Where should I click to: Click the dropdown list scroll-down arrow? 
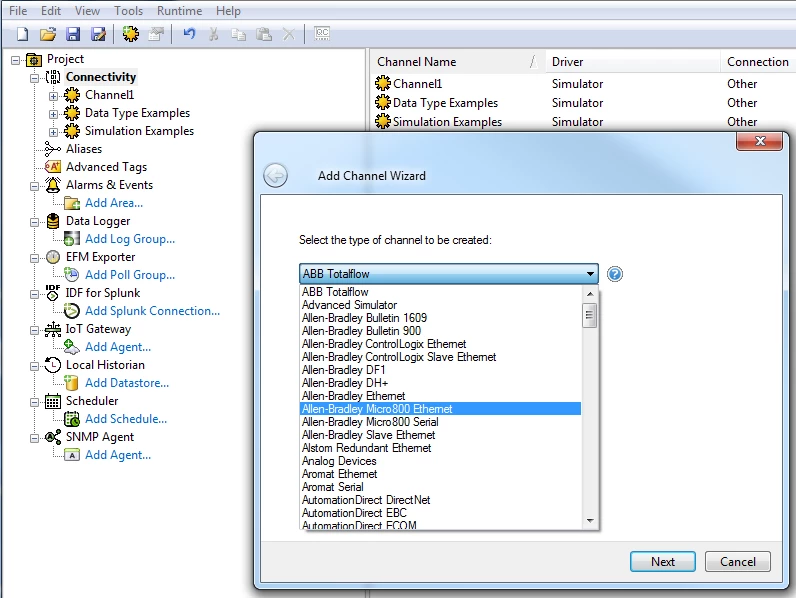(x=590, y=520)
